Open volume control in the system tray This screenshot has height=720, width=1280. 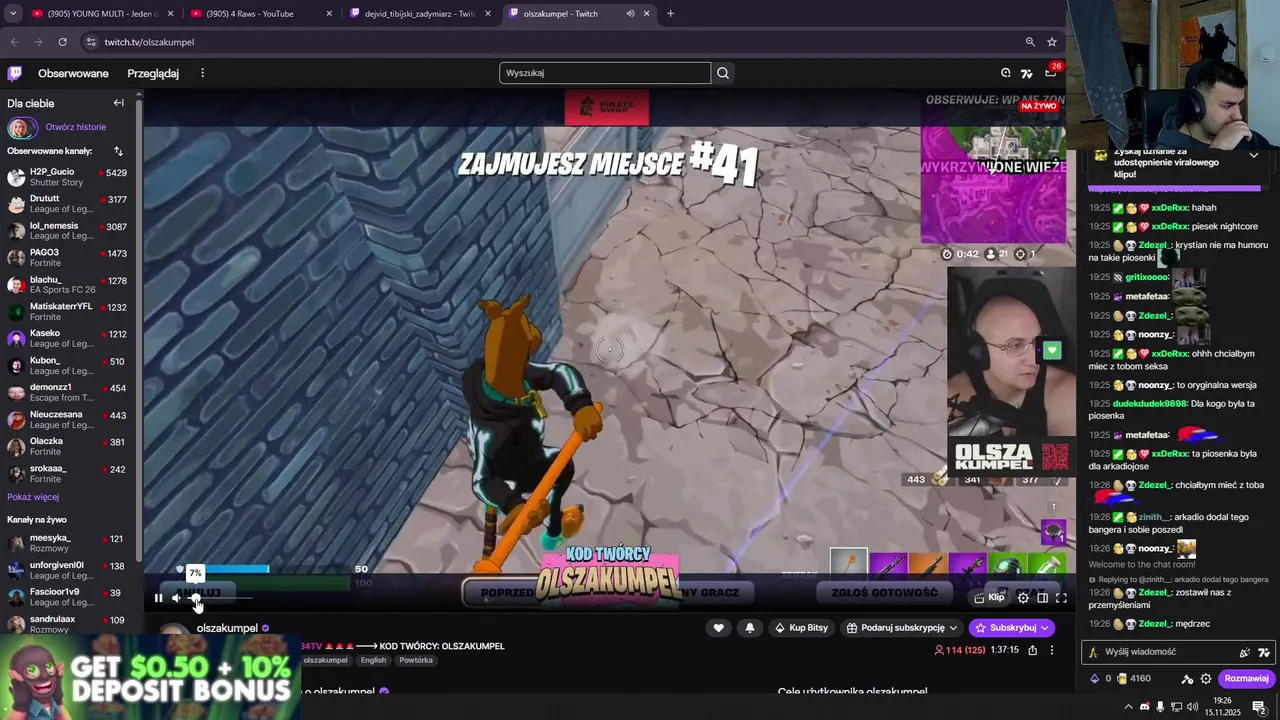pyautogui.click(x=1193, y=707)
